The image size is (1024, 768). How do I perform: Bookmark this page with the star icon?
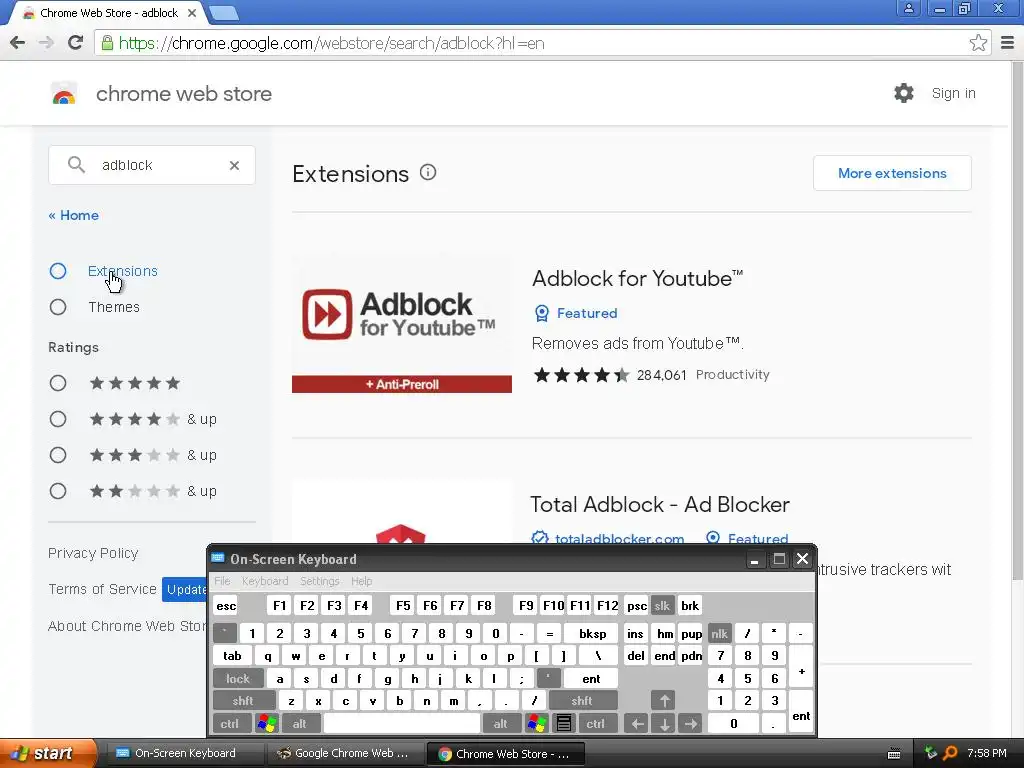(978, 43)
